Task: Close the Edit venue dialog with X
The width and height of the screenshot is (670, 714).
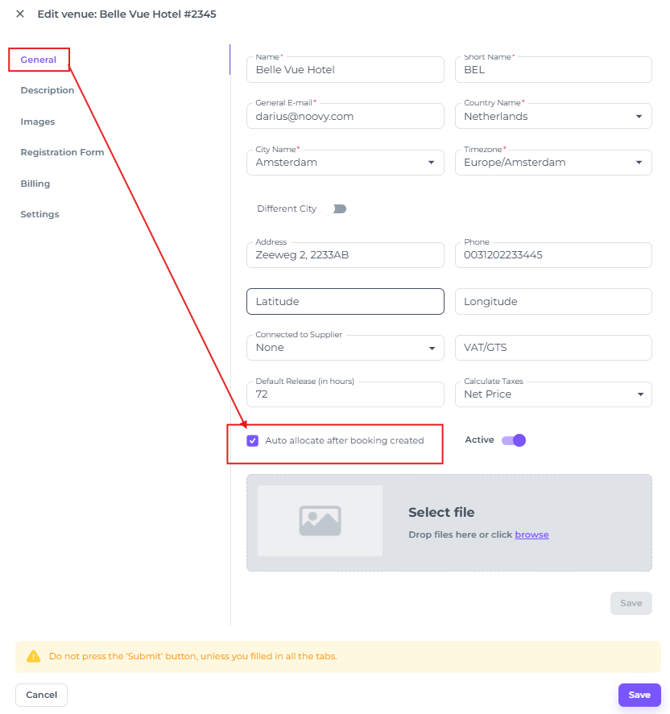Action: pyautogui.click(x=20, y=14)
